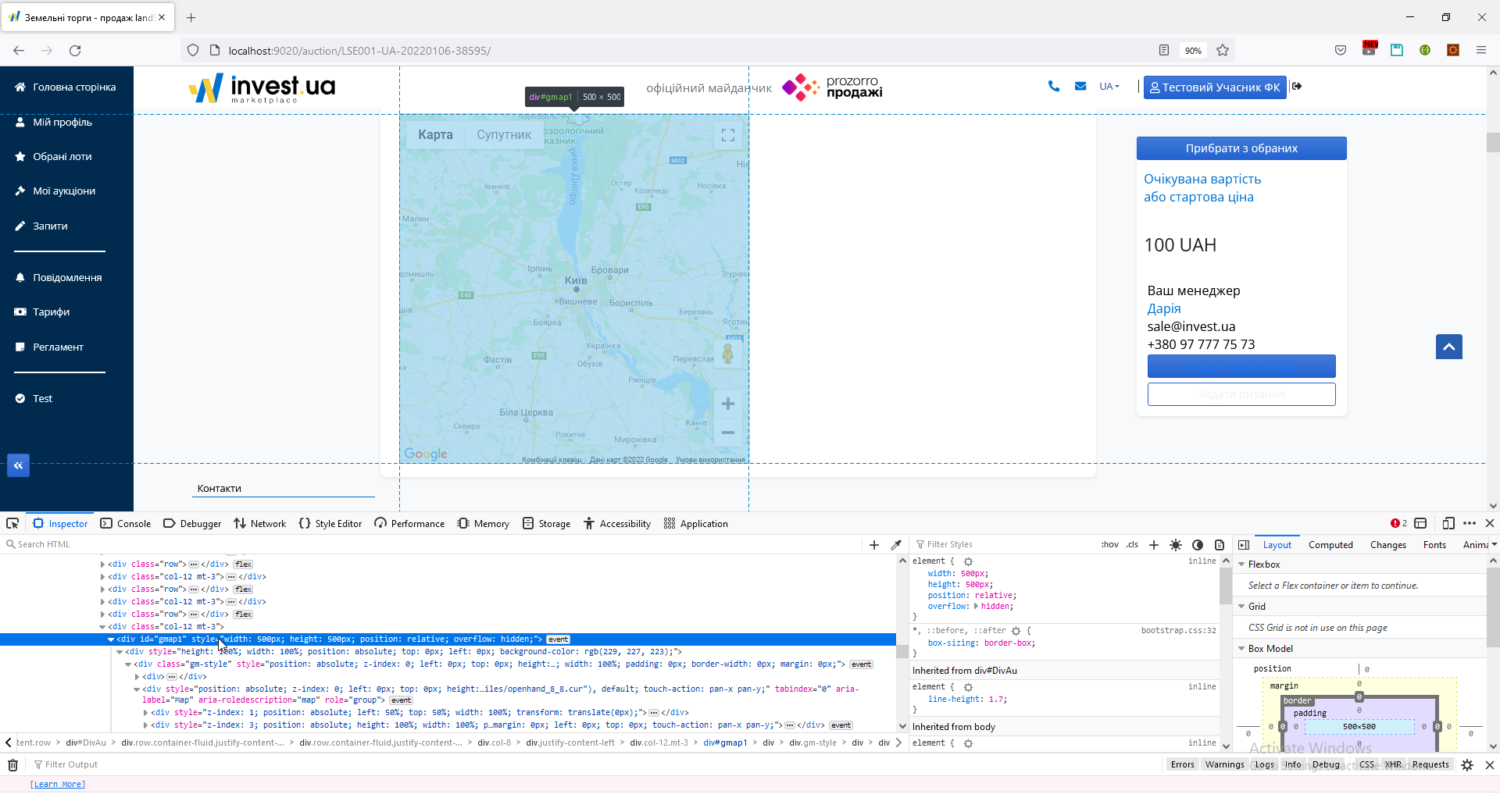
Task: Toggle the .cls classes panel
Action: point(1132,545)
